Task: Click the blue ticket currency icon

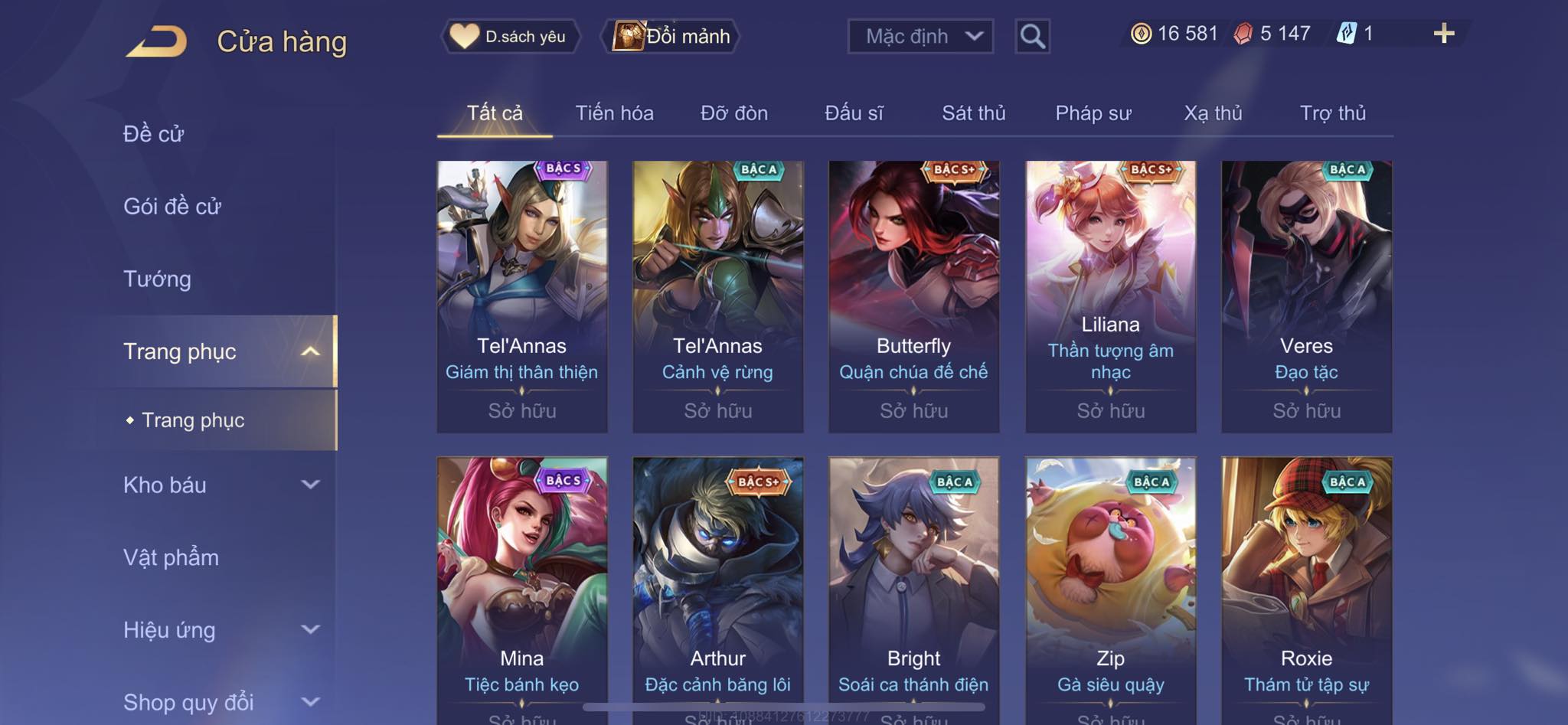Action: pos(1347,34)
